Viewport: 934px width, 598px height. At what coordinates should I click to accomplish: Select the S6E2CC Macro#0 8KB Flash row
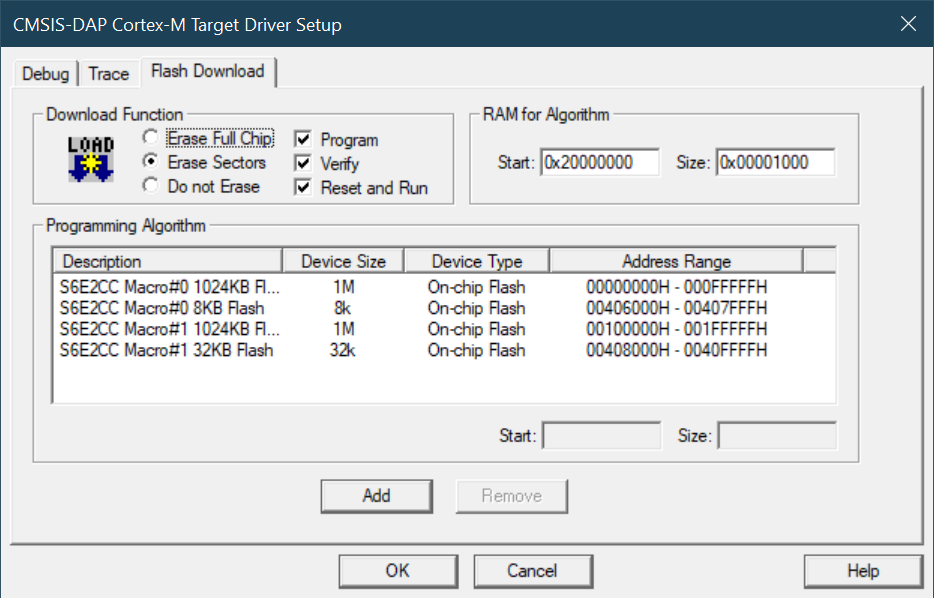pos(444,308)
